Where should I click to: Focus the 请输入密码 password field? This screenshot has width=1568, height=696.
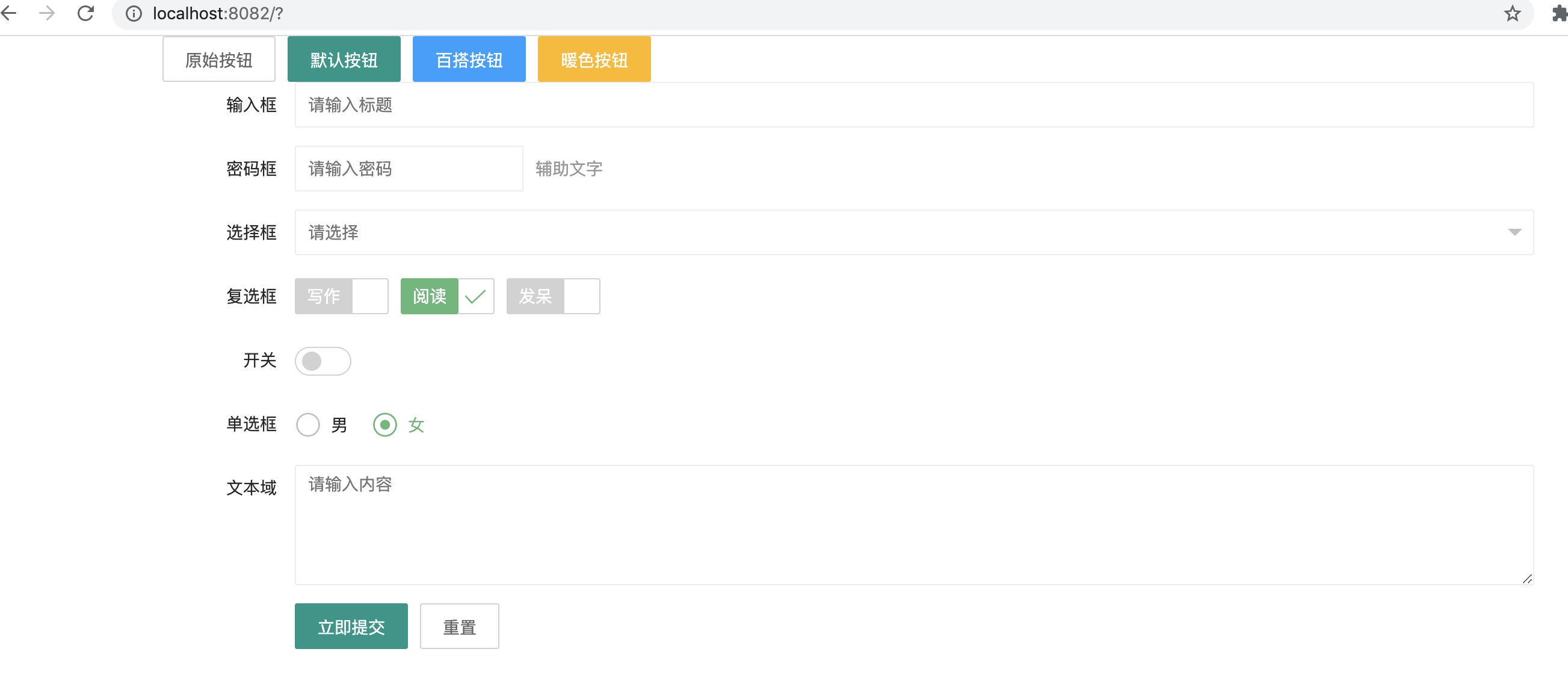(x=409, y=169)
